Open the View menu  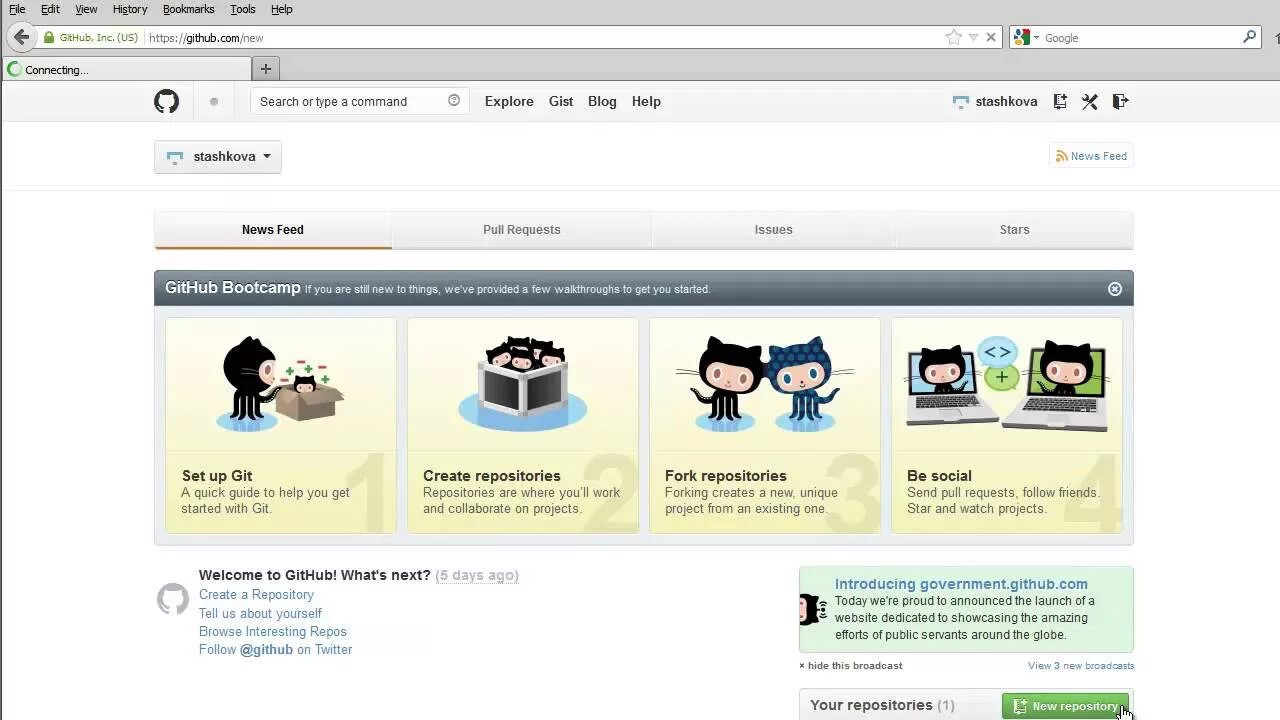pyautogui.click(x=86, y=9)
